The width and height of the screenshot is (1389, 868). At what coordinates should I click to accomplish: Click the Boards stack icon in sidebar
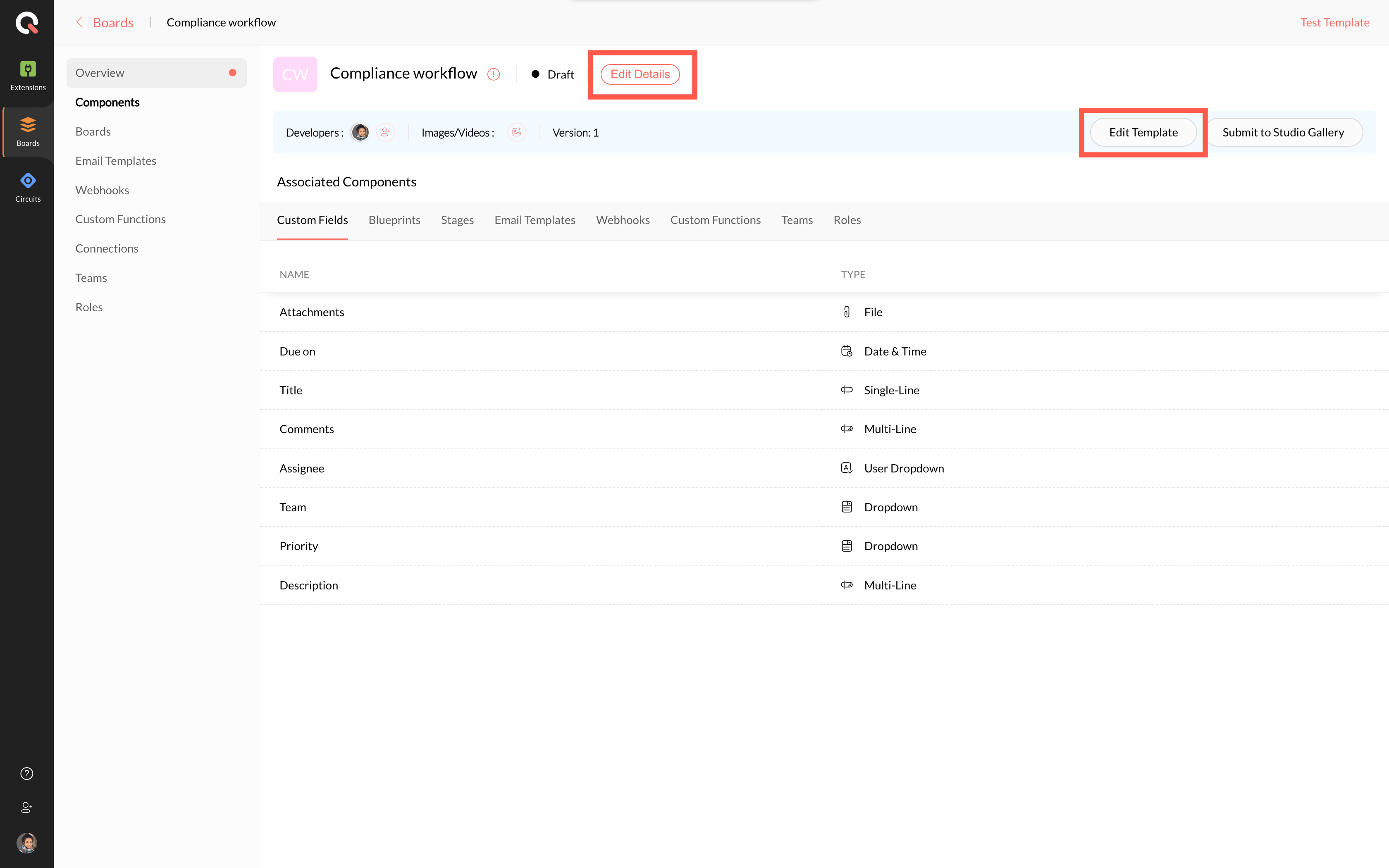(28, 125)
